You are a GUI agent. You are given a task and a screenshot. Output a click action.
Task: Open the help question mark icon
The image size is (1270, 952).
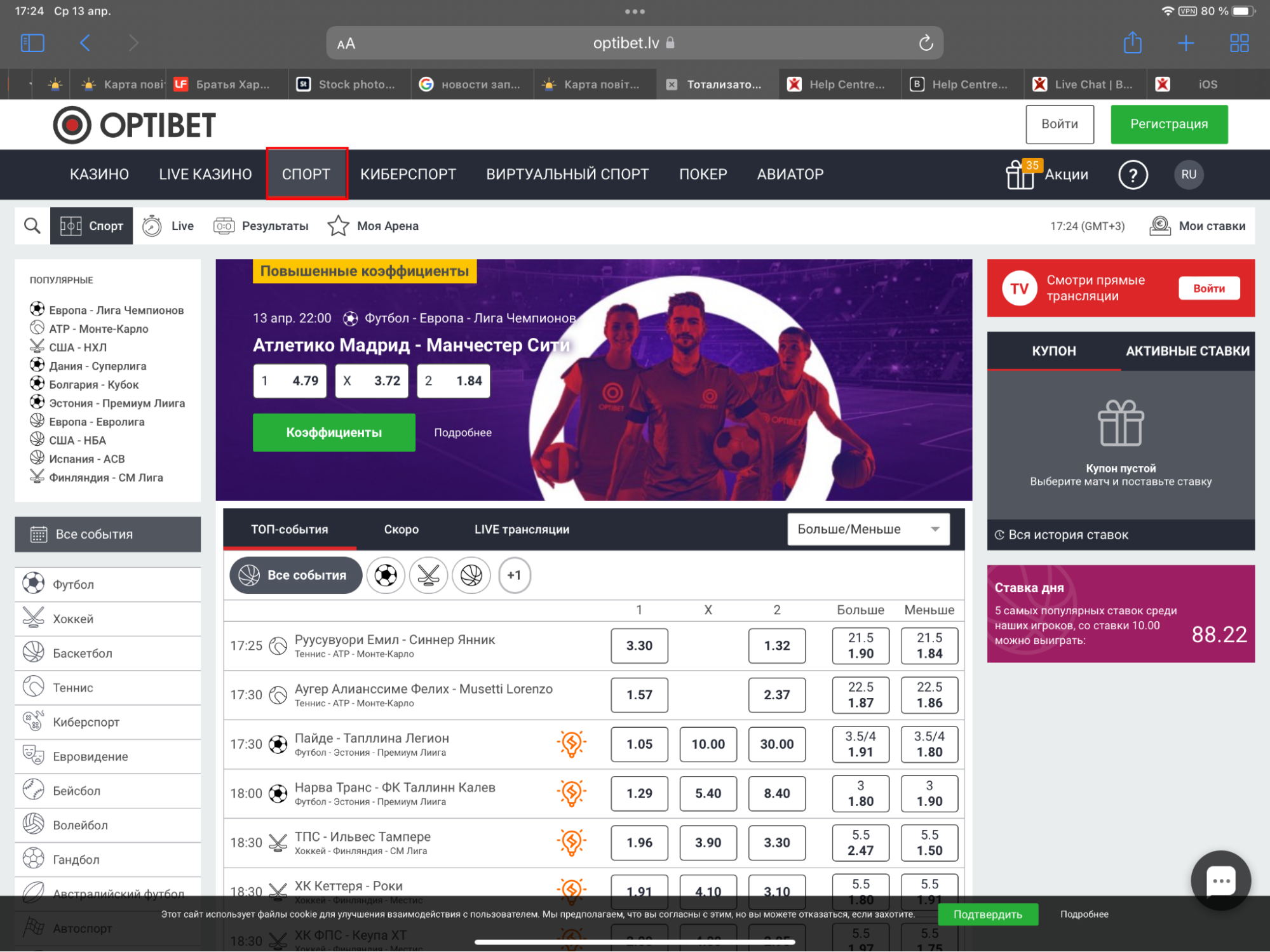[x=1132, y=175]
